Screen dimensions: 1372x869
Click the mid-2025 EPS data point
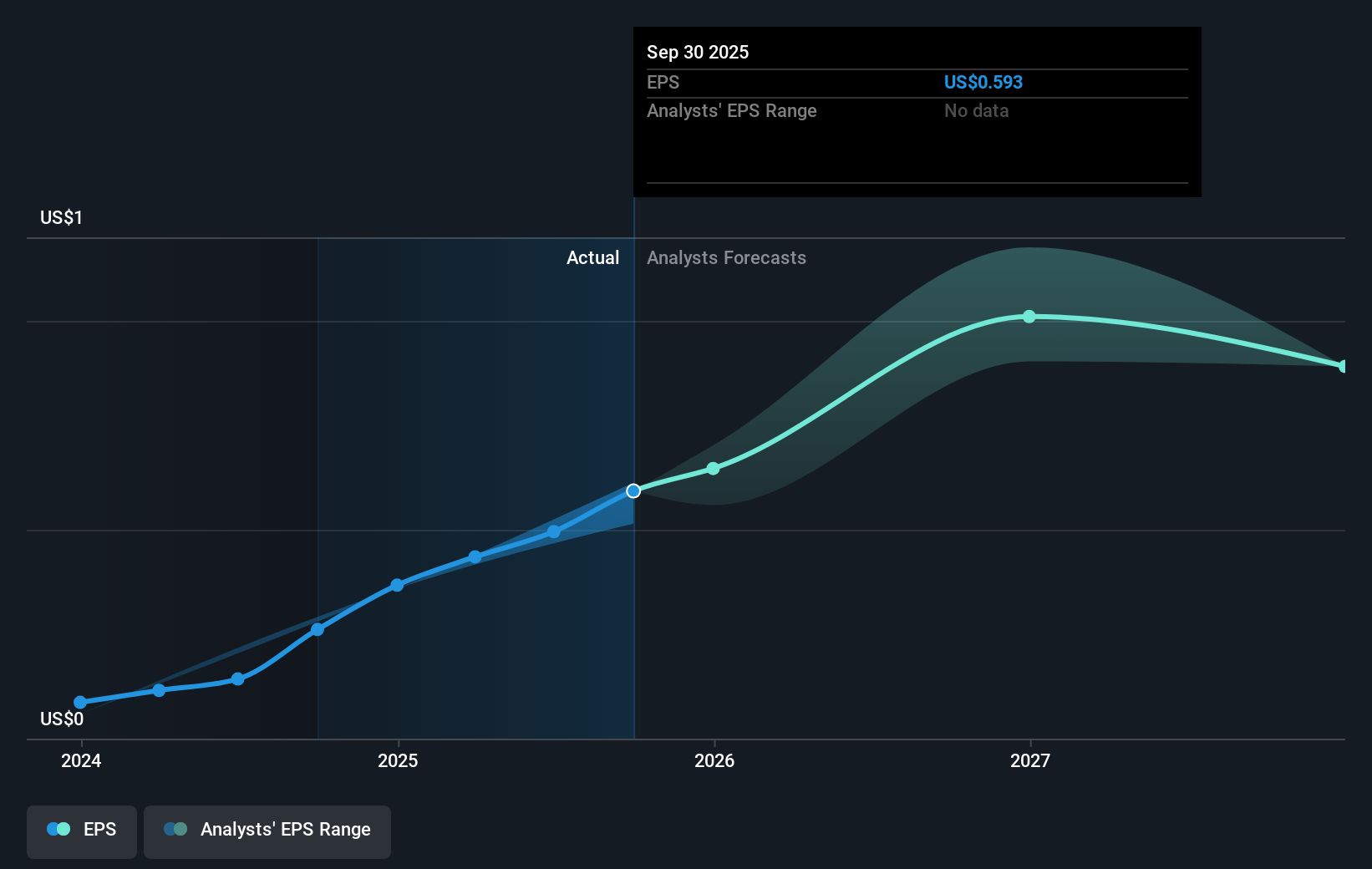475,556
